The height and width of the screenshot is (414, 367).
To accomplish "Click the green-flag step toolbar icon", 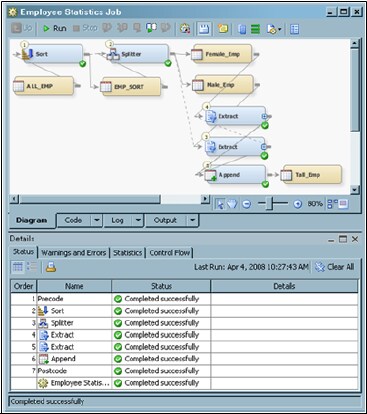I will pyautogui.click(x=152, y=28).
